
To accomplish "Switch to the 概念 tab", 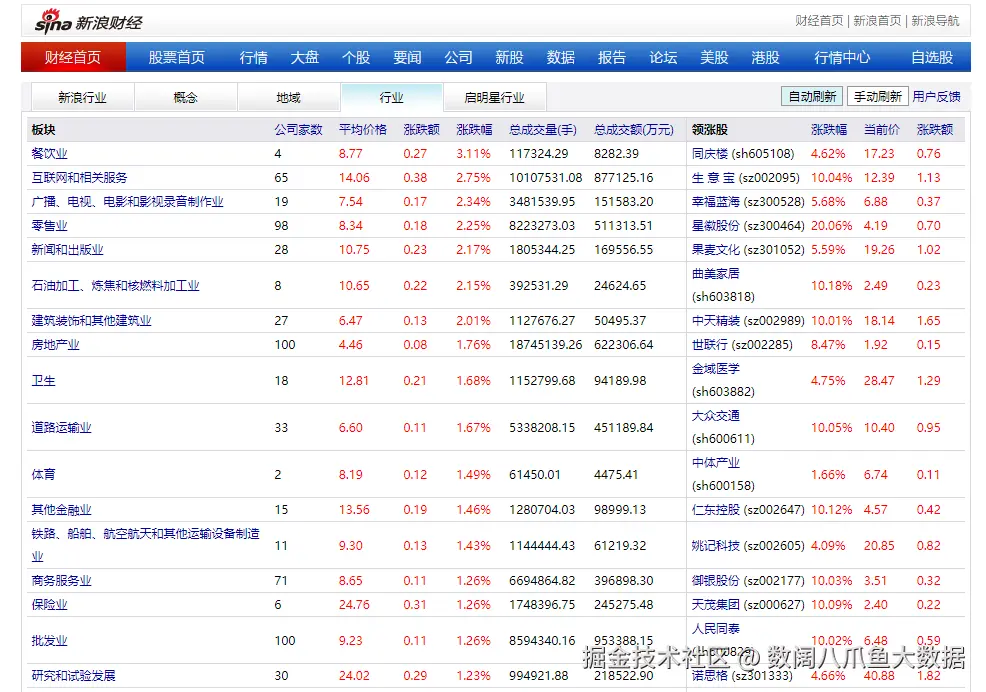I will click(186, 98).
